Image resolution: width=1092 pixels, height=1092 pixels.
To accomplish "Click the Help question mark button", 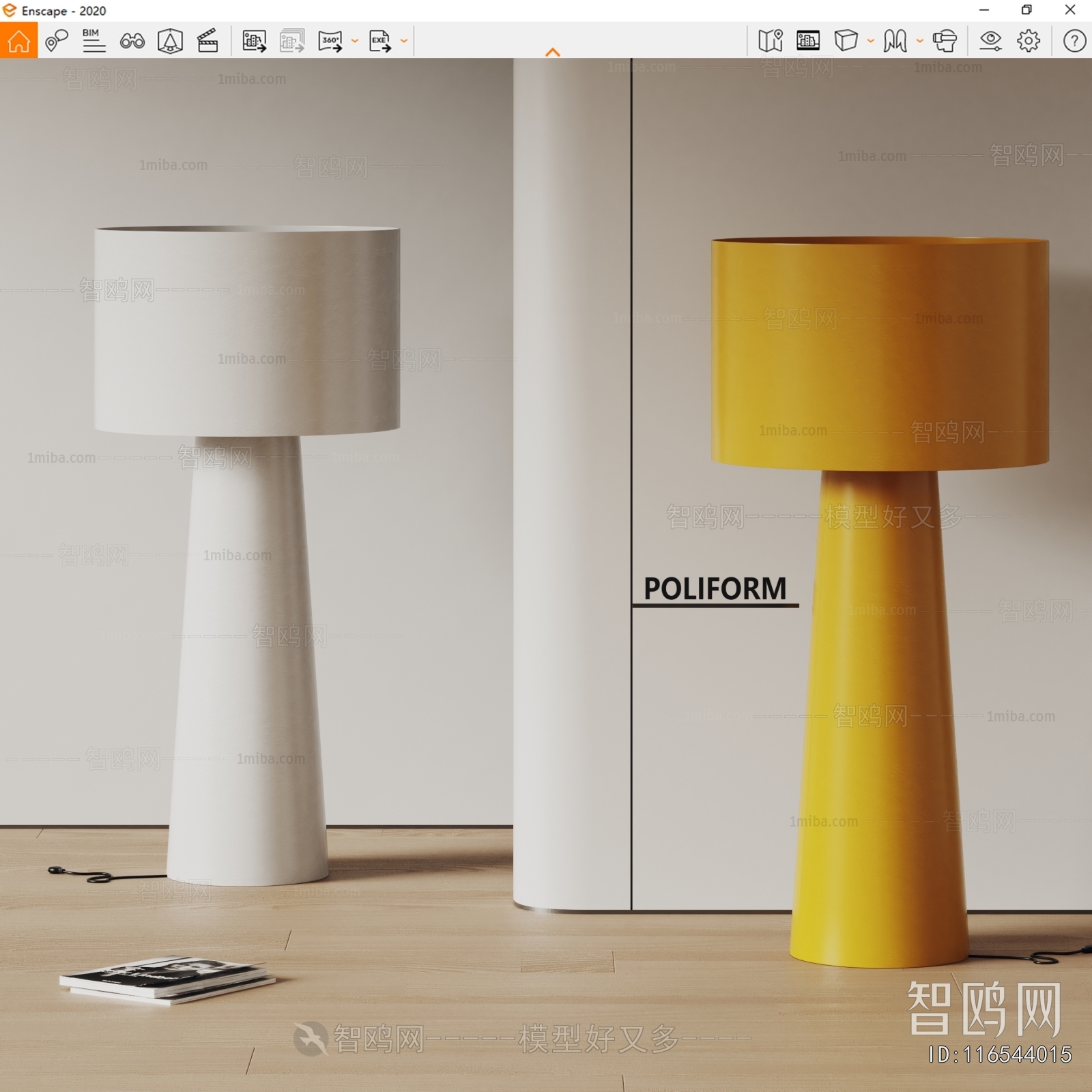I will pos(1074,42).
